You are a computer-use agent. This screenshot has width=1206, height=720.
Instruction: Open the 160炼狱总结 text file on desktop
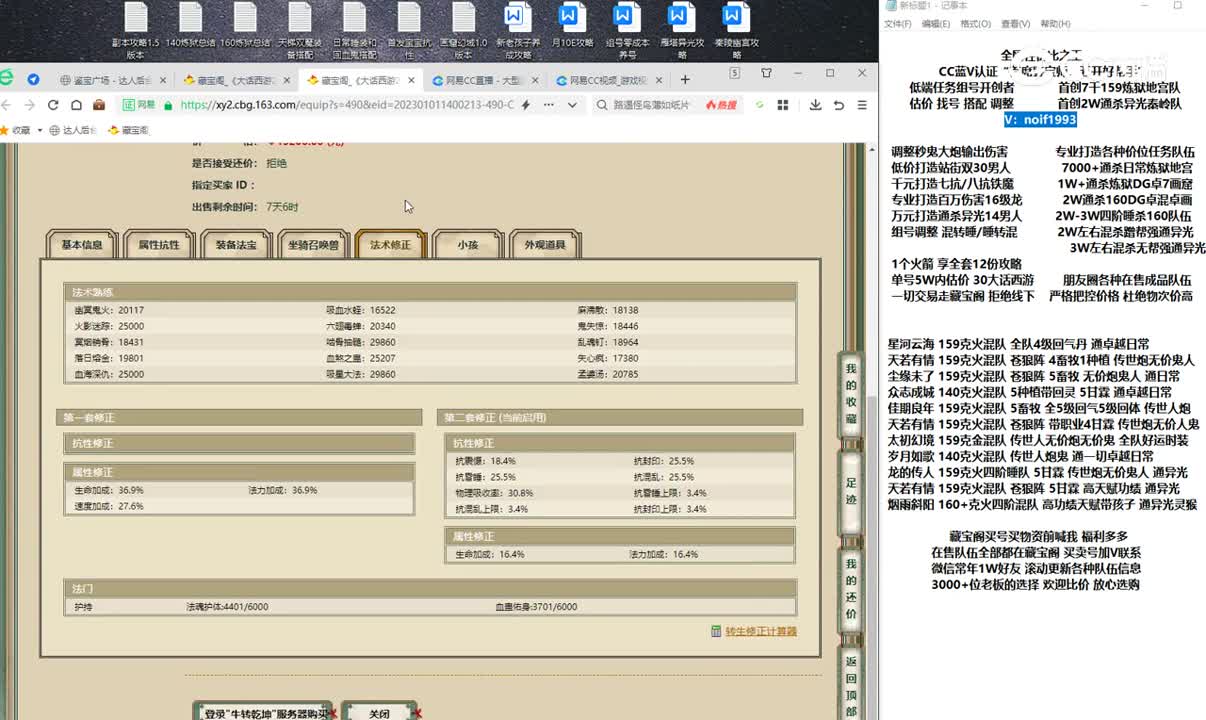coord(245,30)
